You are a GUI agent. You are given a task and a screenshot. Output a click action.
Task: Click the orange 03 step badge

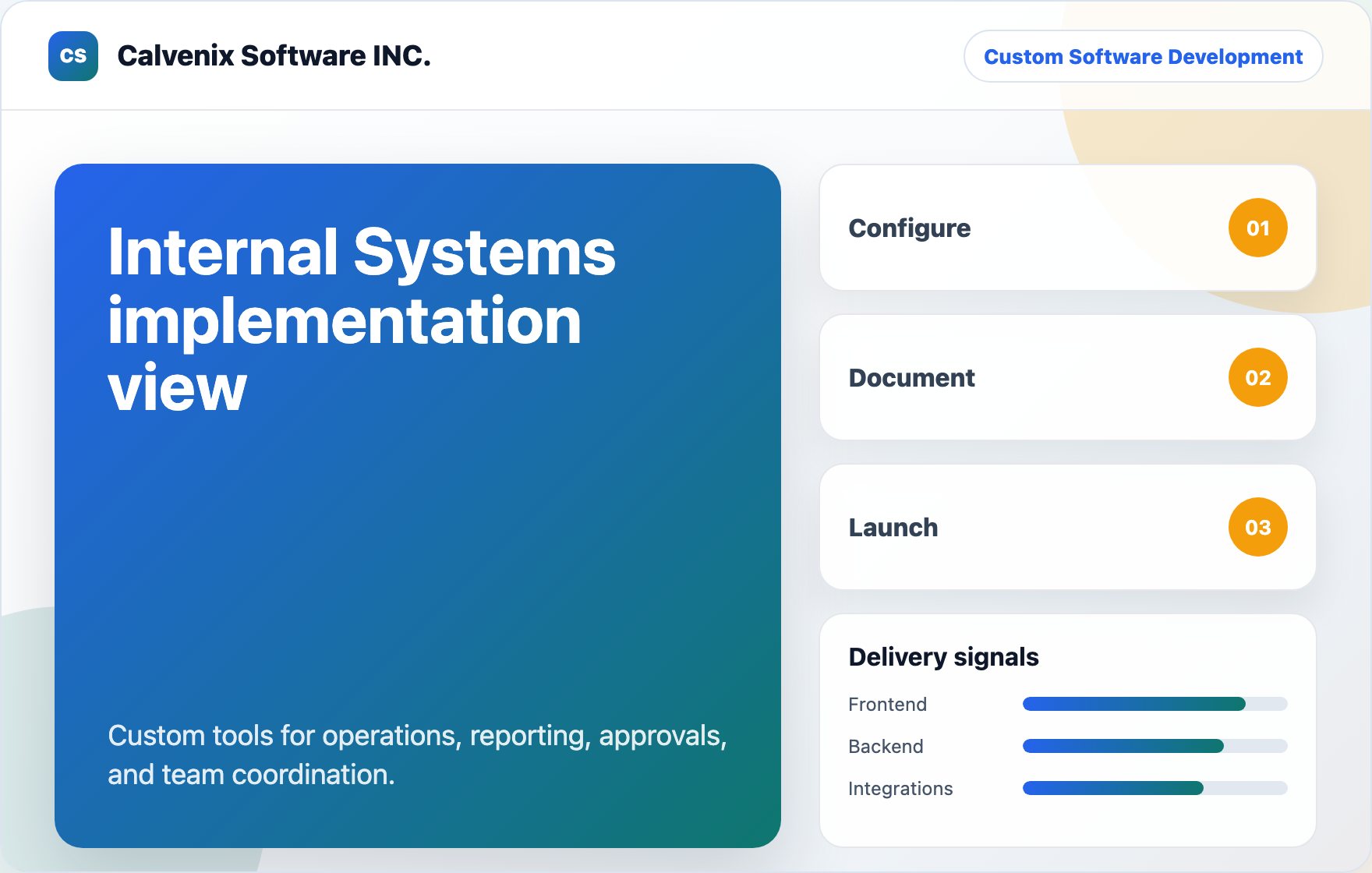click(1257, 527)
